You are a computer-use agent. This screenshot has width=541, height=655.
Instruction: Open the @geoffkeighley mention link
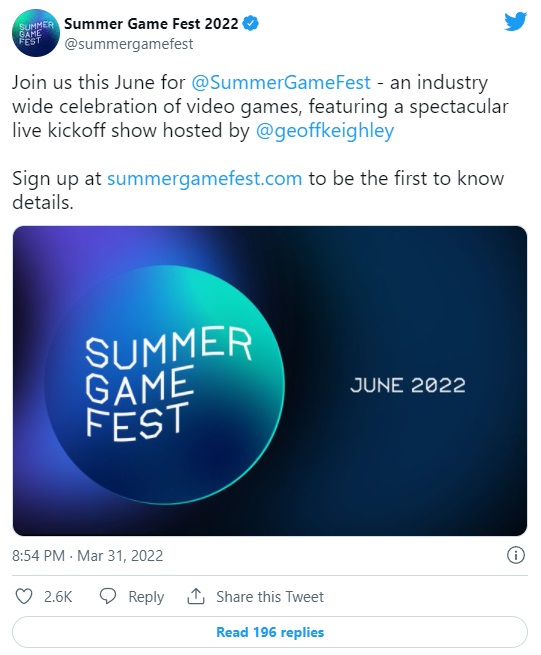pyautogui.click(x=325, y=131)
